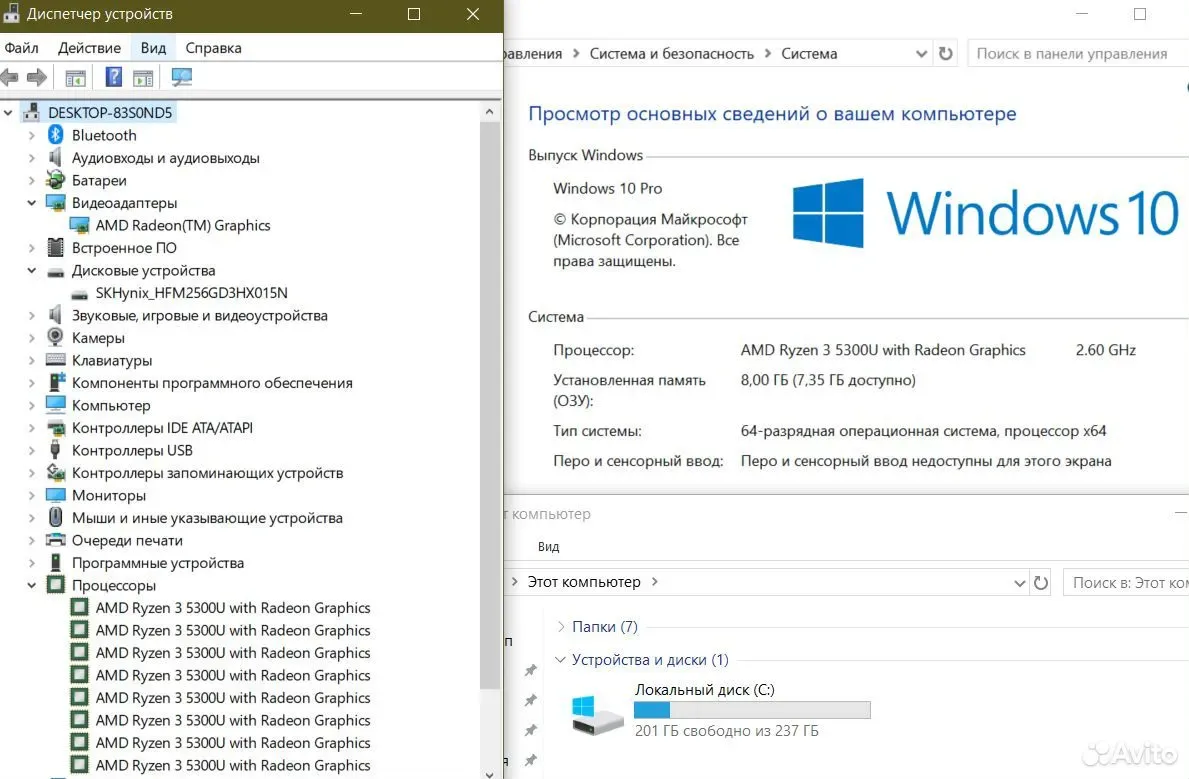1189x779 pixels.
Task: Select the DESKTOP-83S0ND5 computer icon
Action: coord(31,112)
